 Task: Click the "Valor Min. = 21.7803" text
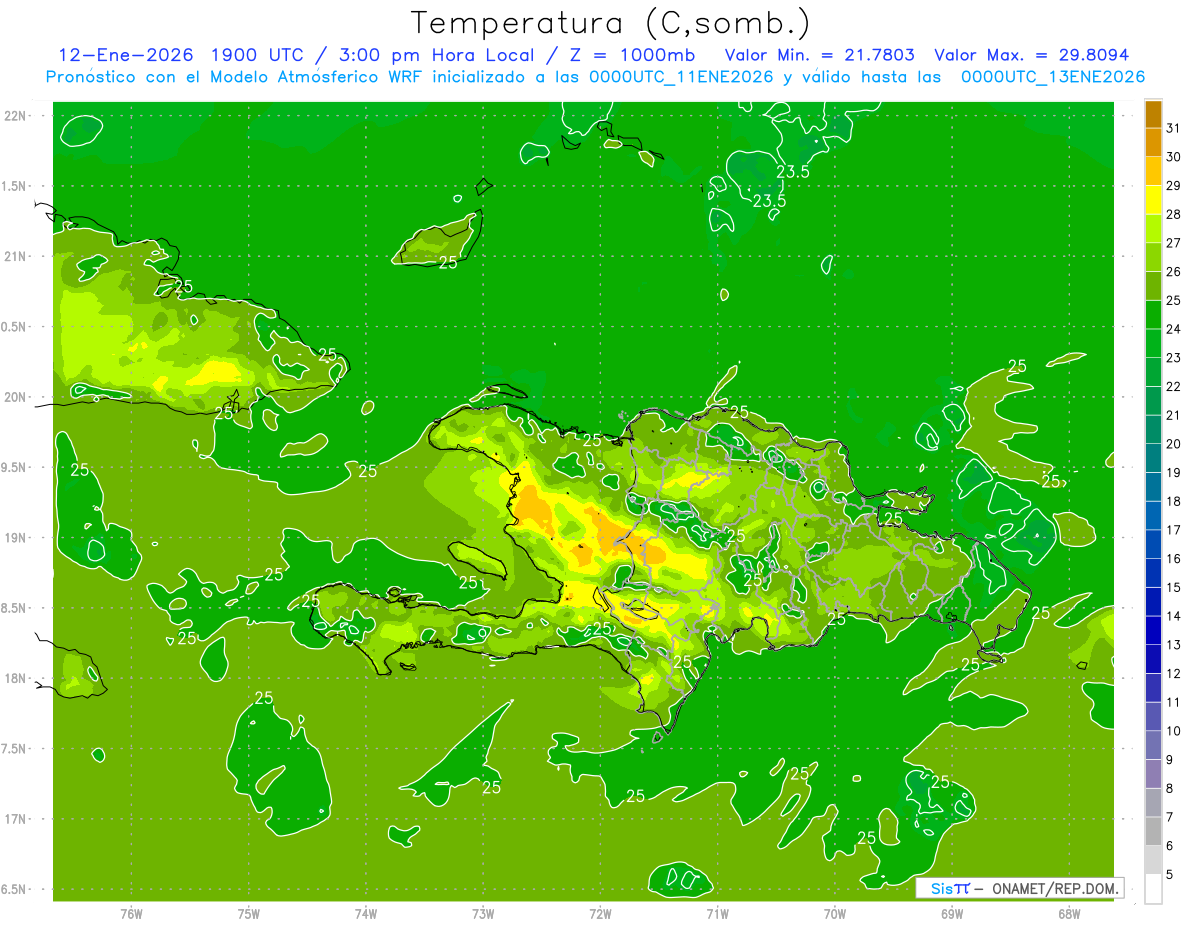point(820,55)
